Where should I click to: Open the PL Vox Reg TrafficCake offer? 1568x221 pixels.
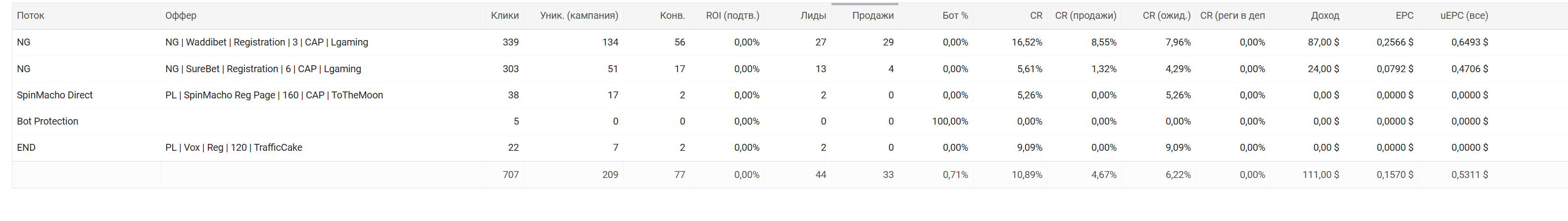pyautogui.click(x=234, y=147)
